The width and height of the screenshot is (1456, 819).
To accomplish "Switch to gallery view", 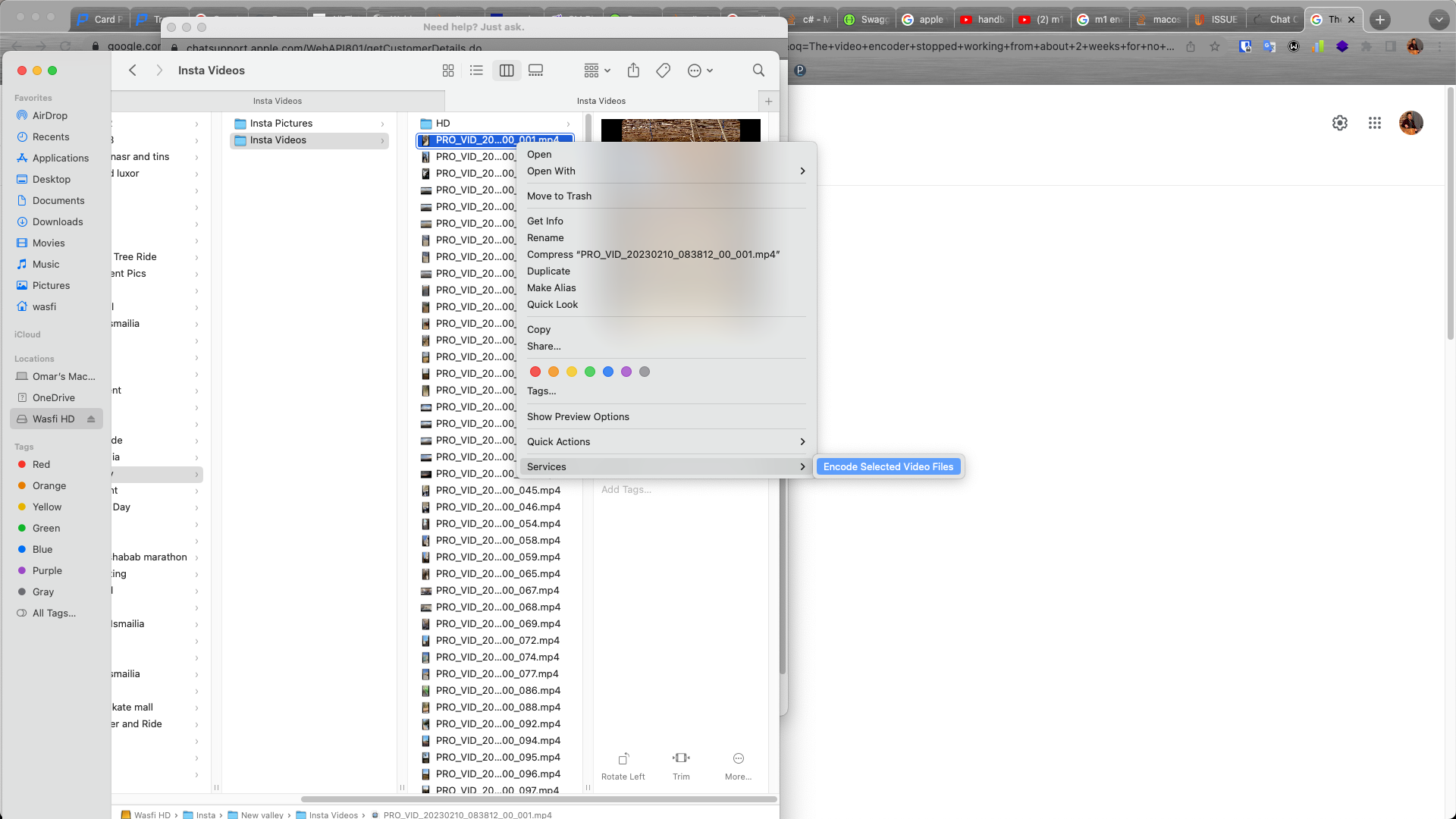I will [535, 70].
